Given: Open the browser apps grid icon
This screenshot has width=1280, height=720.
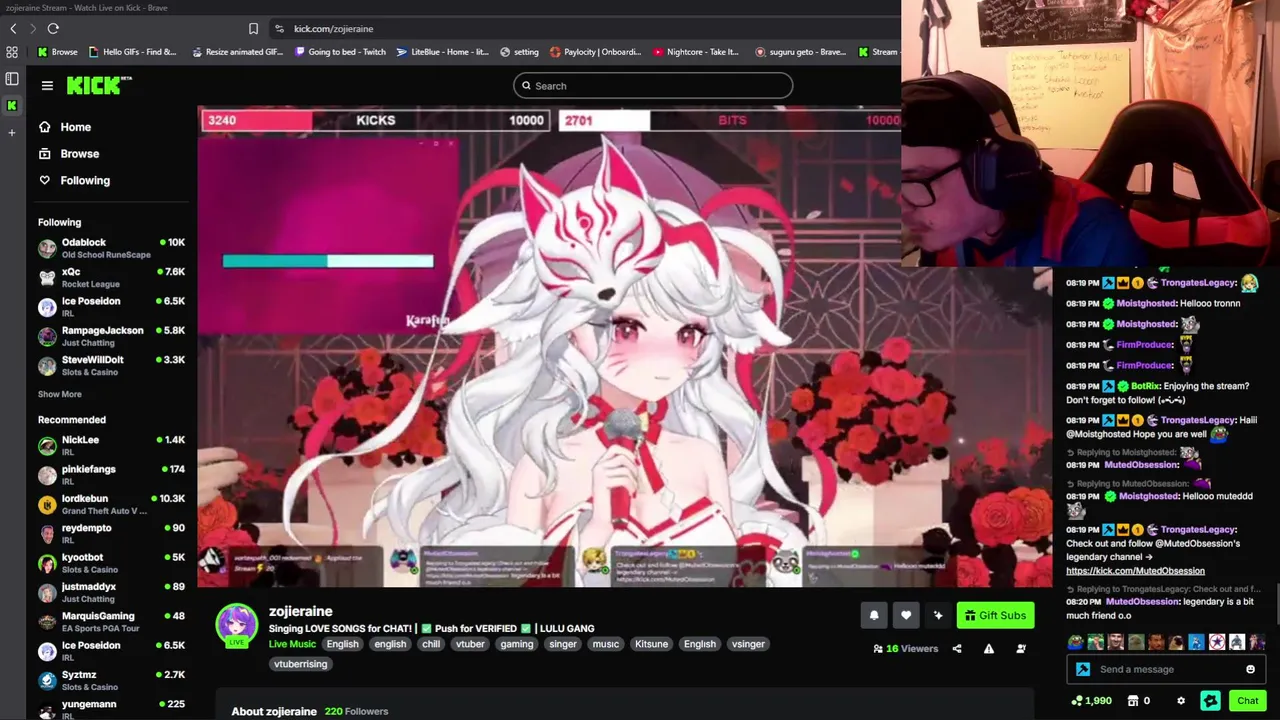Looking at the screenshot, I should [x=12, y=52].
